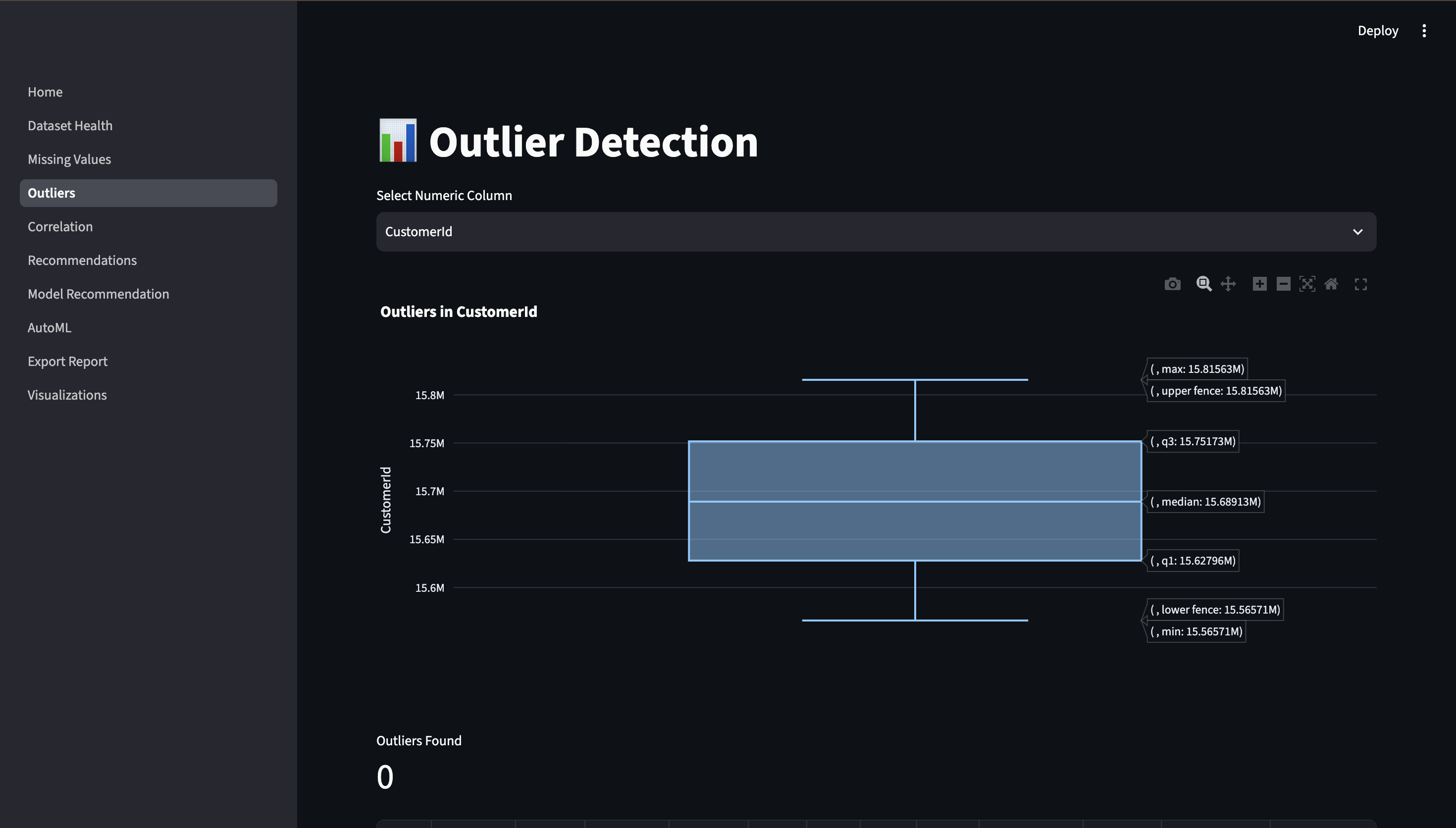Click the Zoom in plus icon

coord(1259,284)
